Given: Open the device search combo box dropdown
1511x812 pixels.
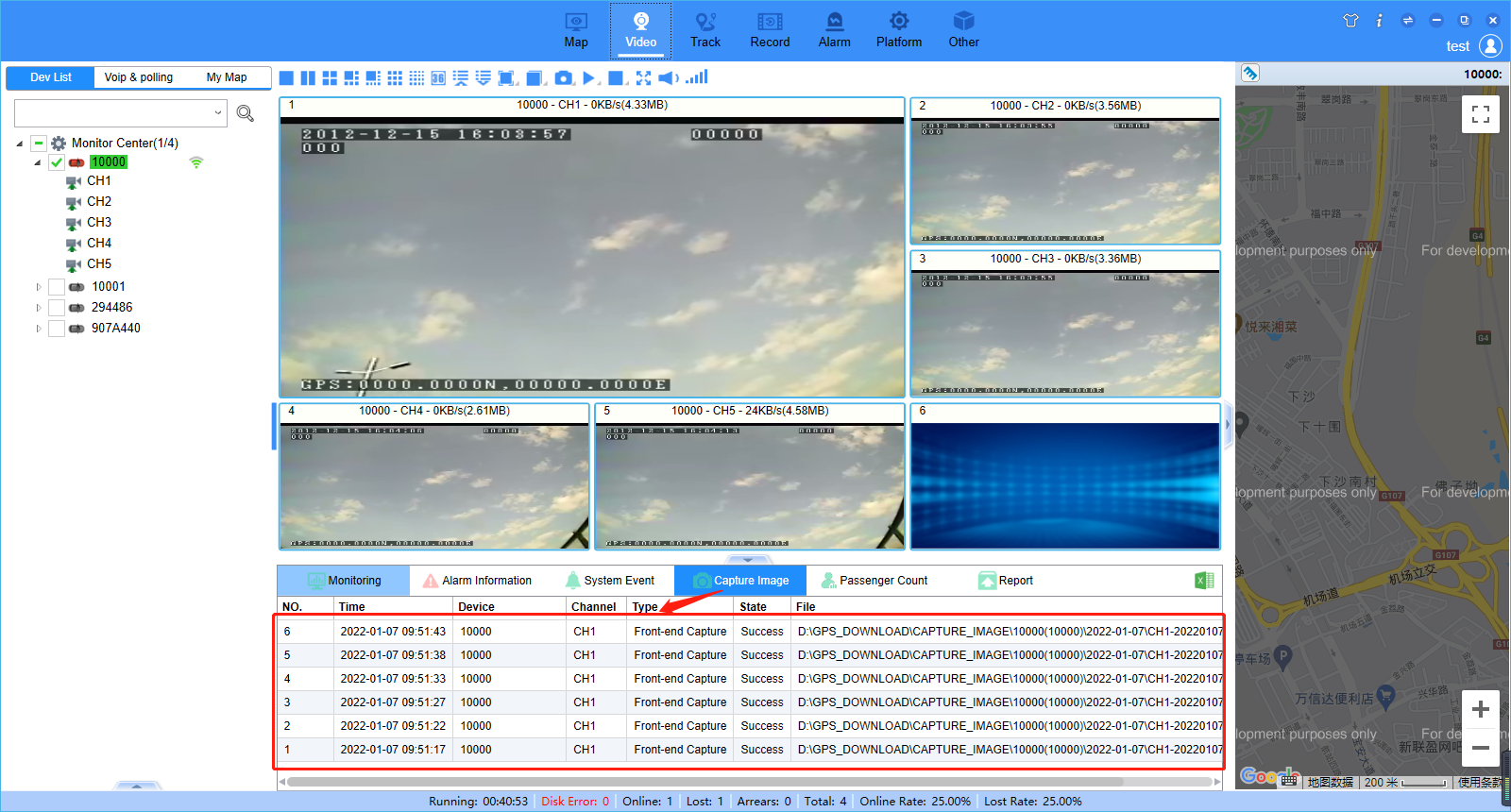Looking at the screenshot, I should point(218,113).
